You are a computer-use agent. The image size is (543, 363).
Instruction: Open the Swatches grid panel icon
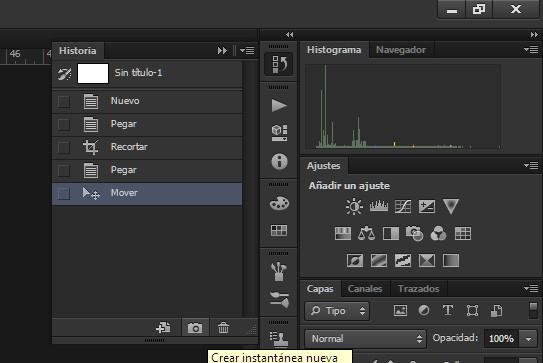point(279,230)
